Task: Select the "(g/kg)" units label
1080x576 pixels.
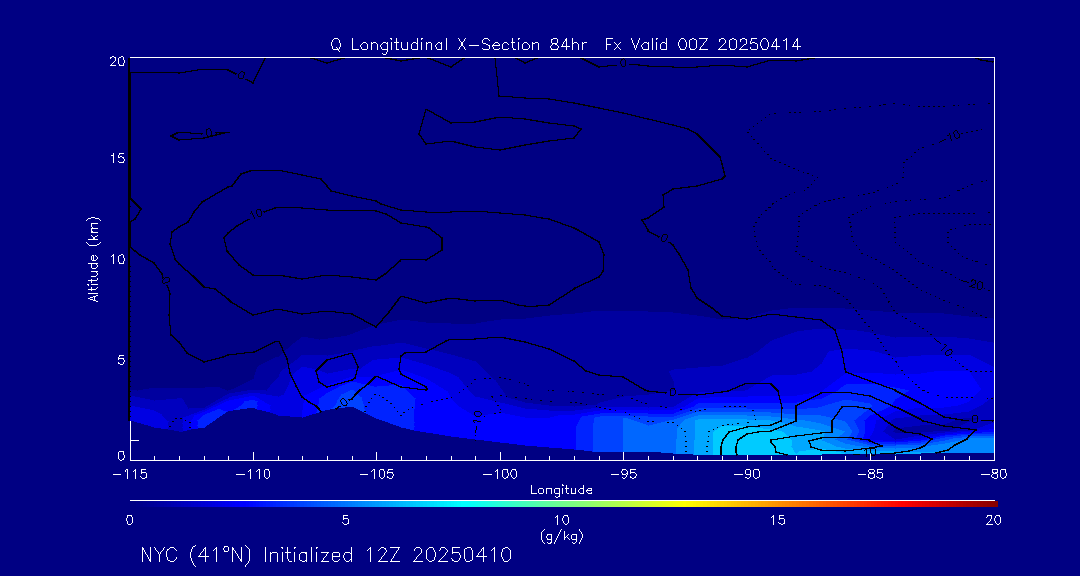Action: coord(562,536)
